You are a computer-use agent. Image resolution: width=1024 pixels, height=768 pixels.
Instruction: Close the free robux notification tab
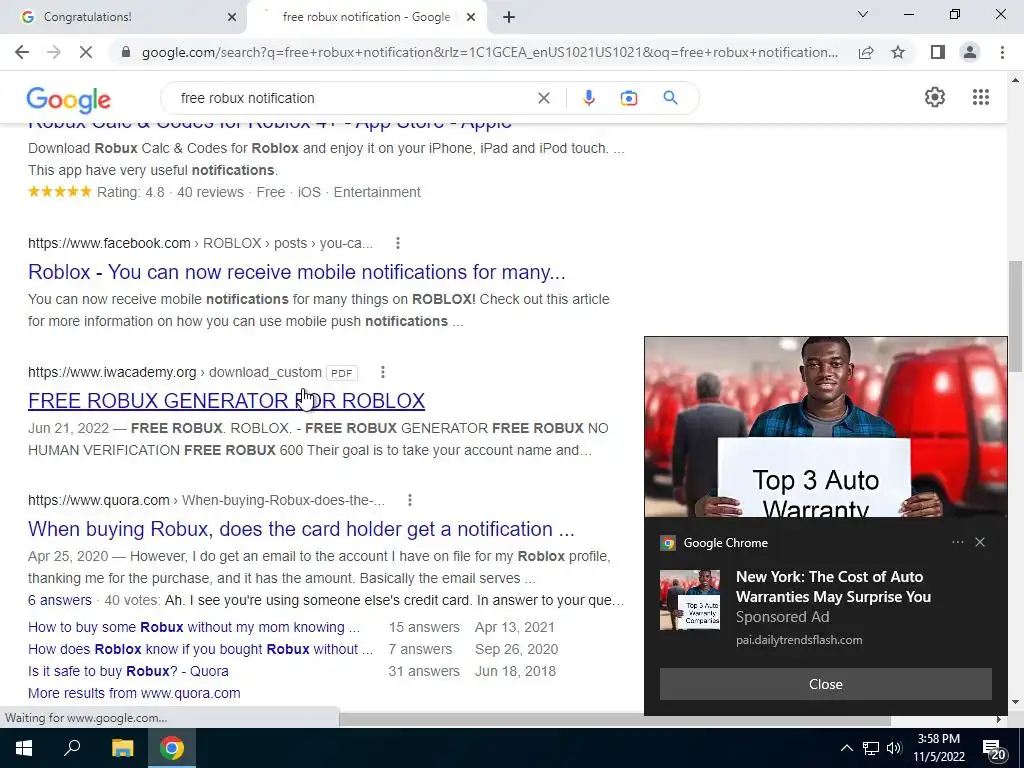471,17
